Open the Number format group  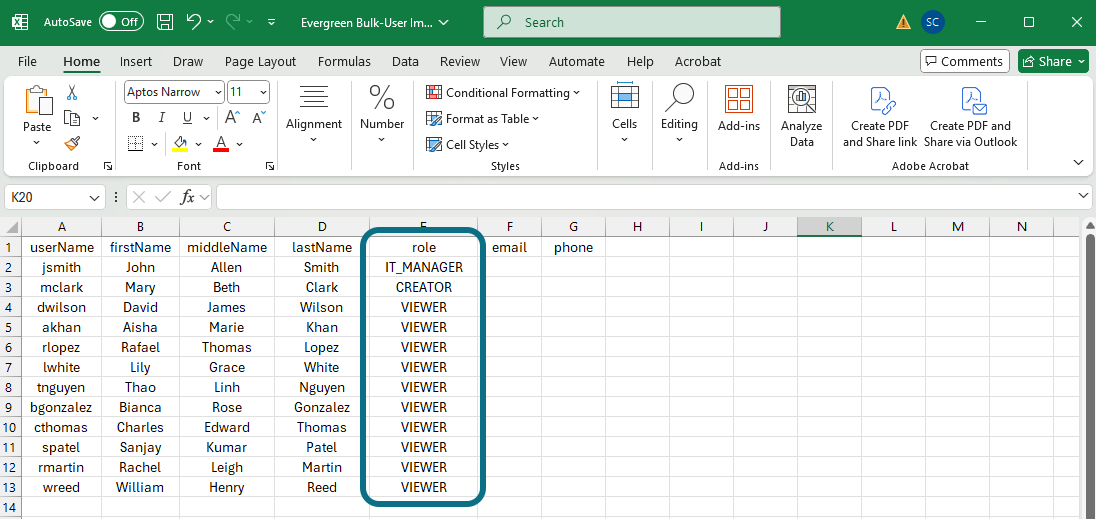(382, 114)
